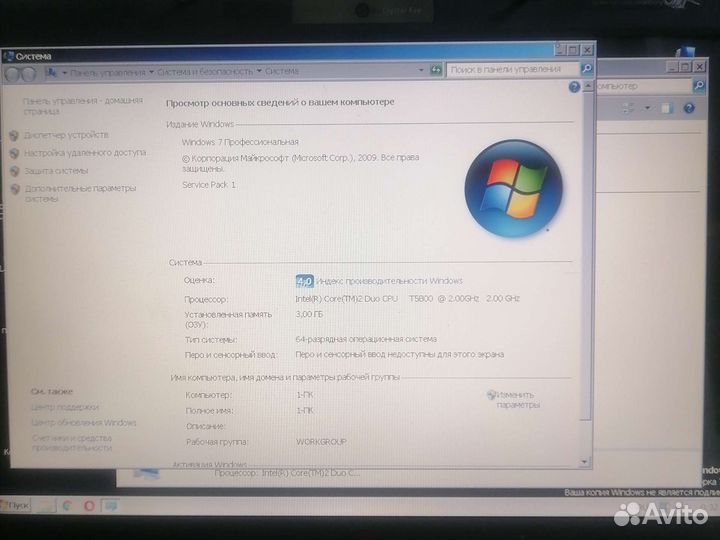Close the background Компьютер window
Viewport: 720px width, 540px height.
click(699, 67)
